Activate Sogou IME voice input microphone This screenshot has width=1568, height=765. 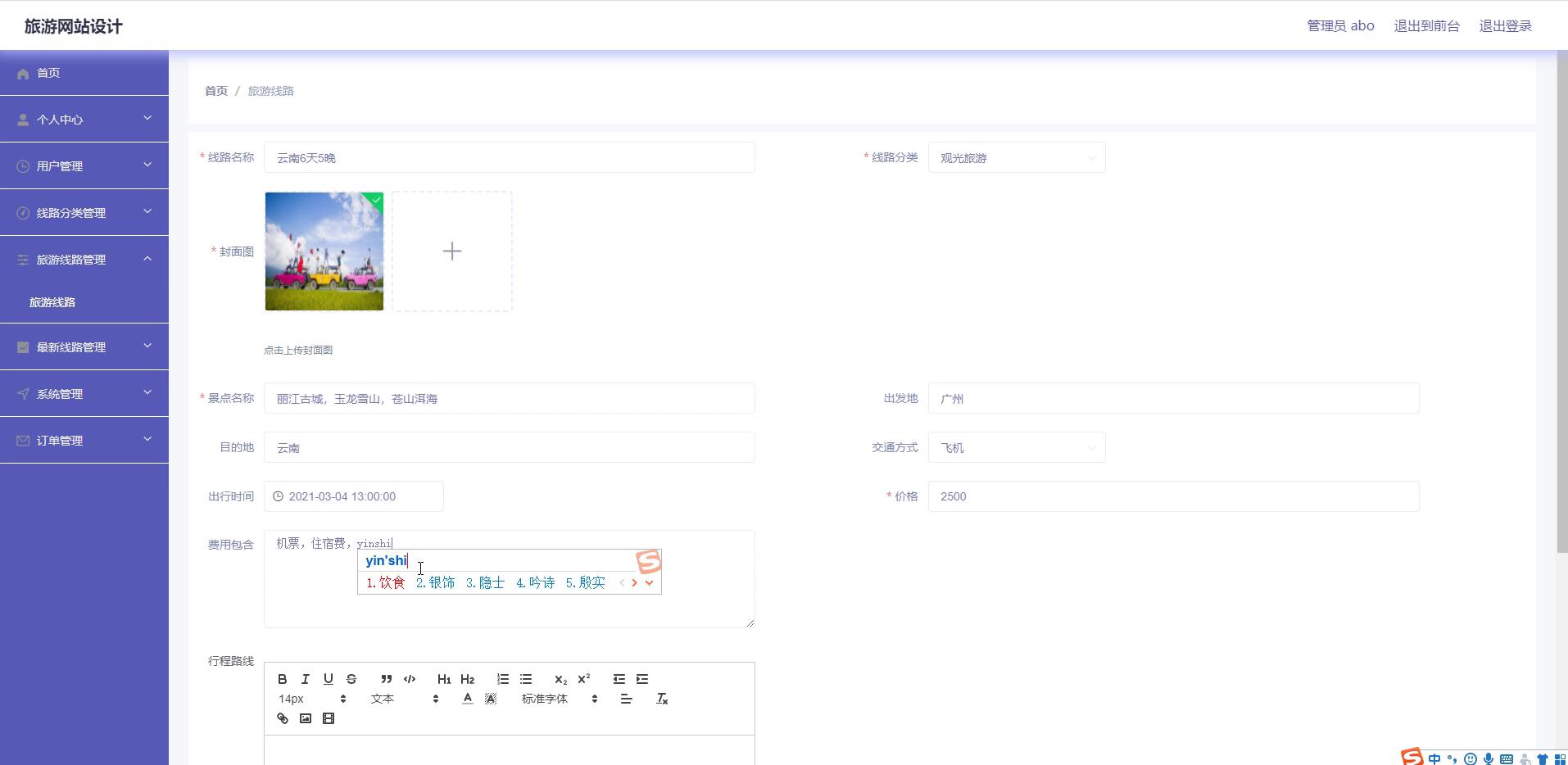pos(1489,758)
